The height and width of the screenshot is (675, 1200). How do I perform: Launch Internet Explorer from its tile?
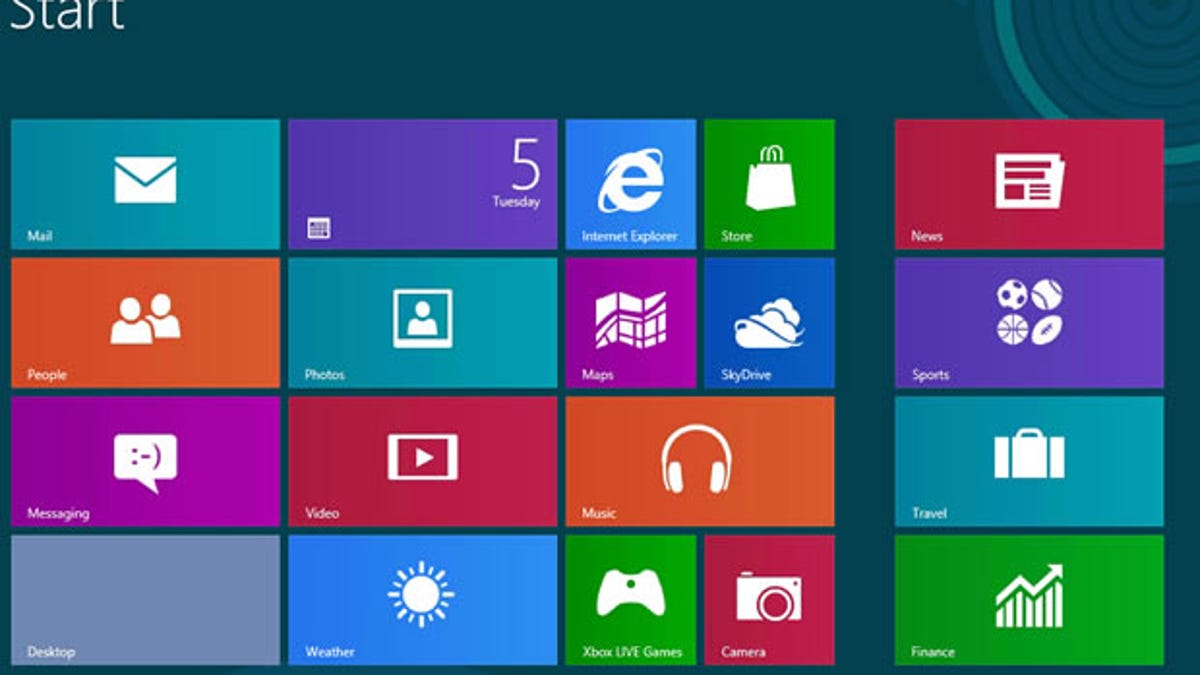click(x=630, y=184)
